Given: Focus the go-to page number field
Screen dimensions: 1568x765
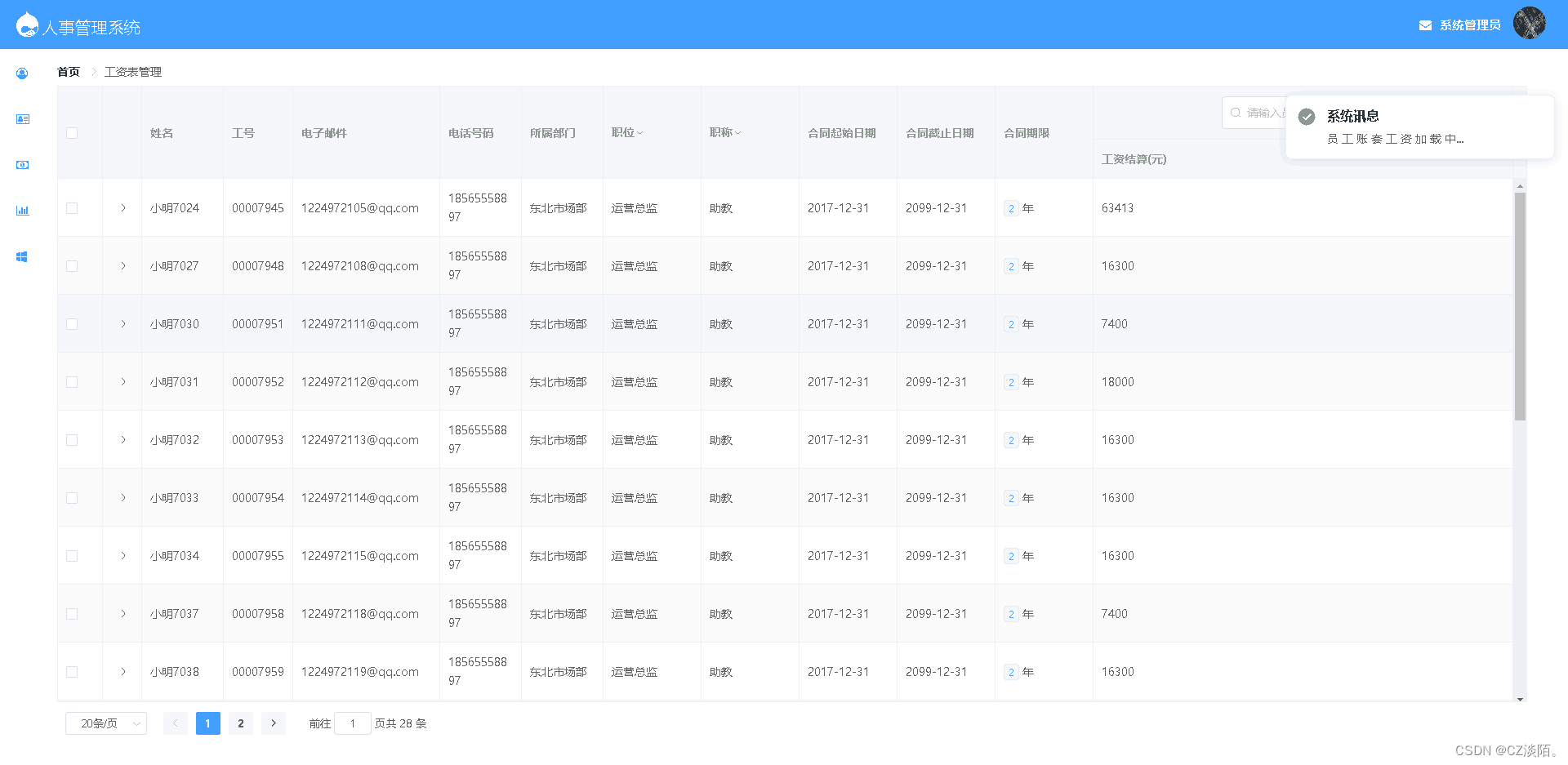Looking at the screenshot, I should (x=353, y=723).
